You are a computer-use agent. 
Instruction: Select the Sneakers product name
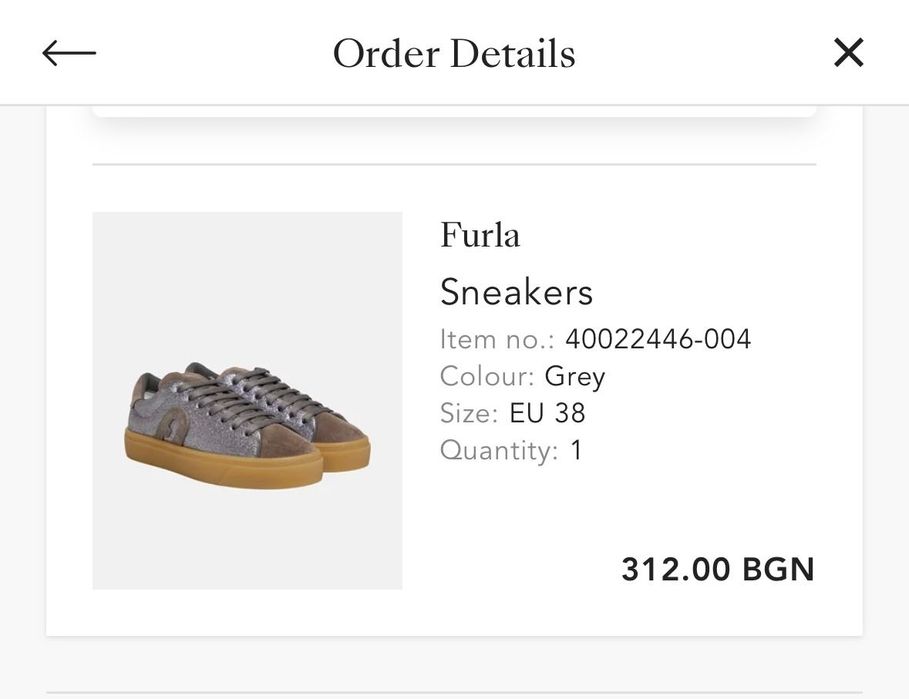coord(516,293)
